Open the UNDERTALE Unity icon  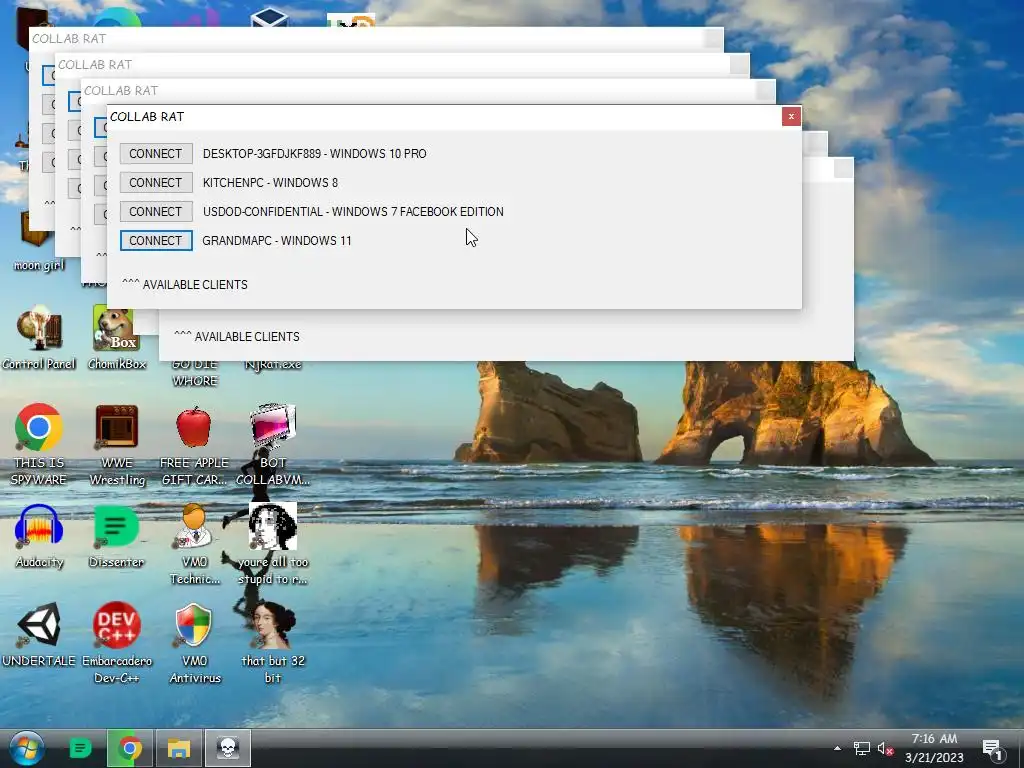click(39, 635)
